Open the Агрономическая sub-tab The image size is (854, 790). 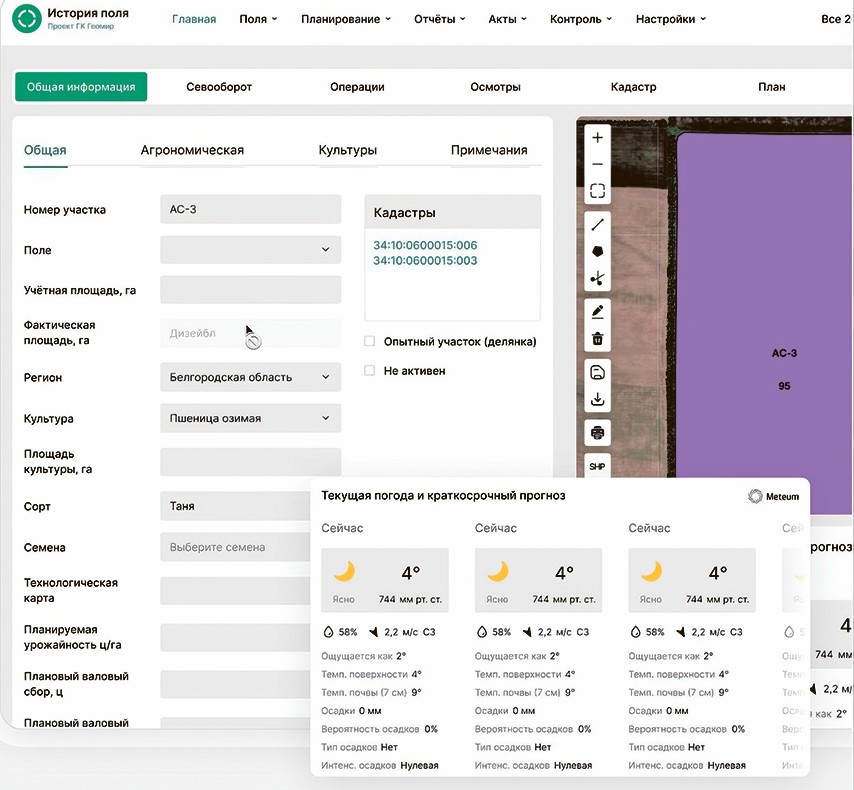192,150
